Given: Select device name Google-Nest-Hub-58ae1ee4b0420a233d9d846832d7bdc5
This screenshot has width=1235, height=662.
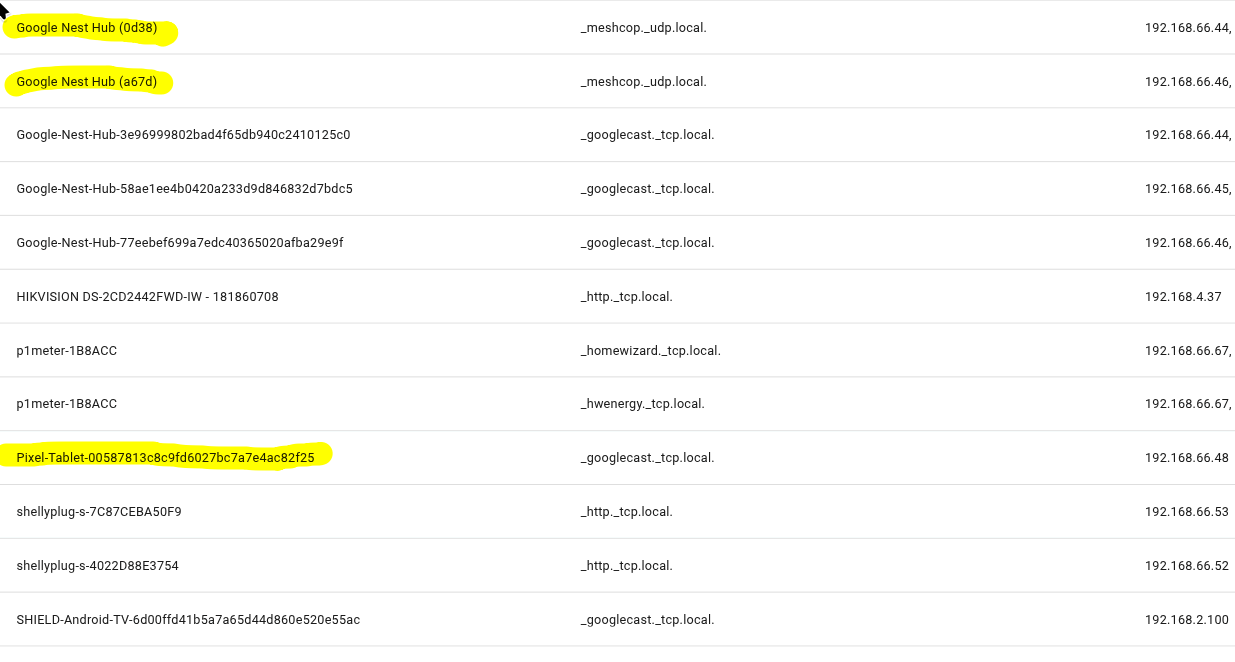Looking at the screenshot, I should click(184, 189).
